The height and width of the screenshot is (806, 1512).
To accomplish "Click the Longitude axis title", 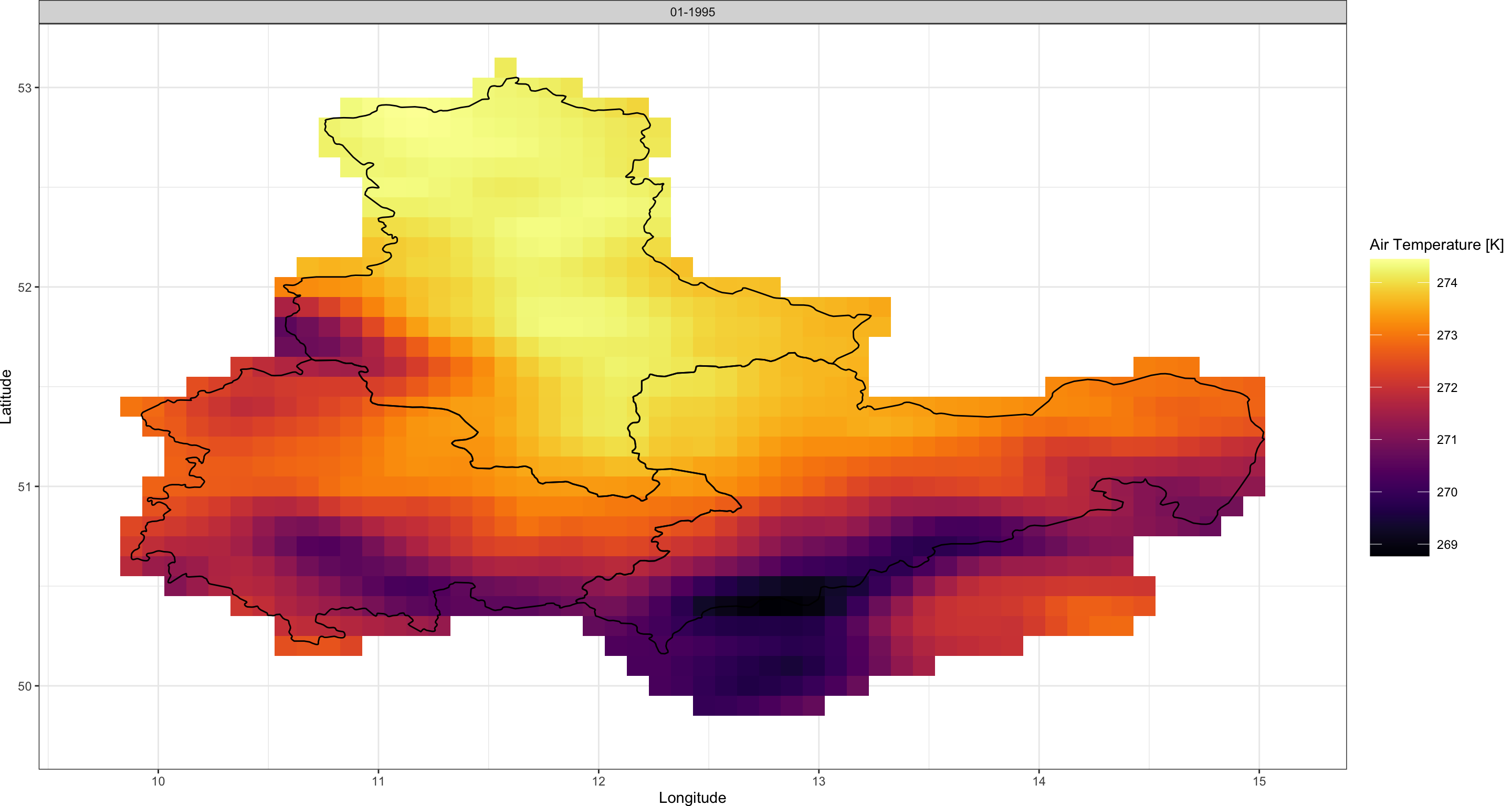I will tap(692, 797).
